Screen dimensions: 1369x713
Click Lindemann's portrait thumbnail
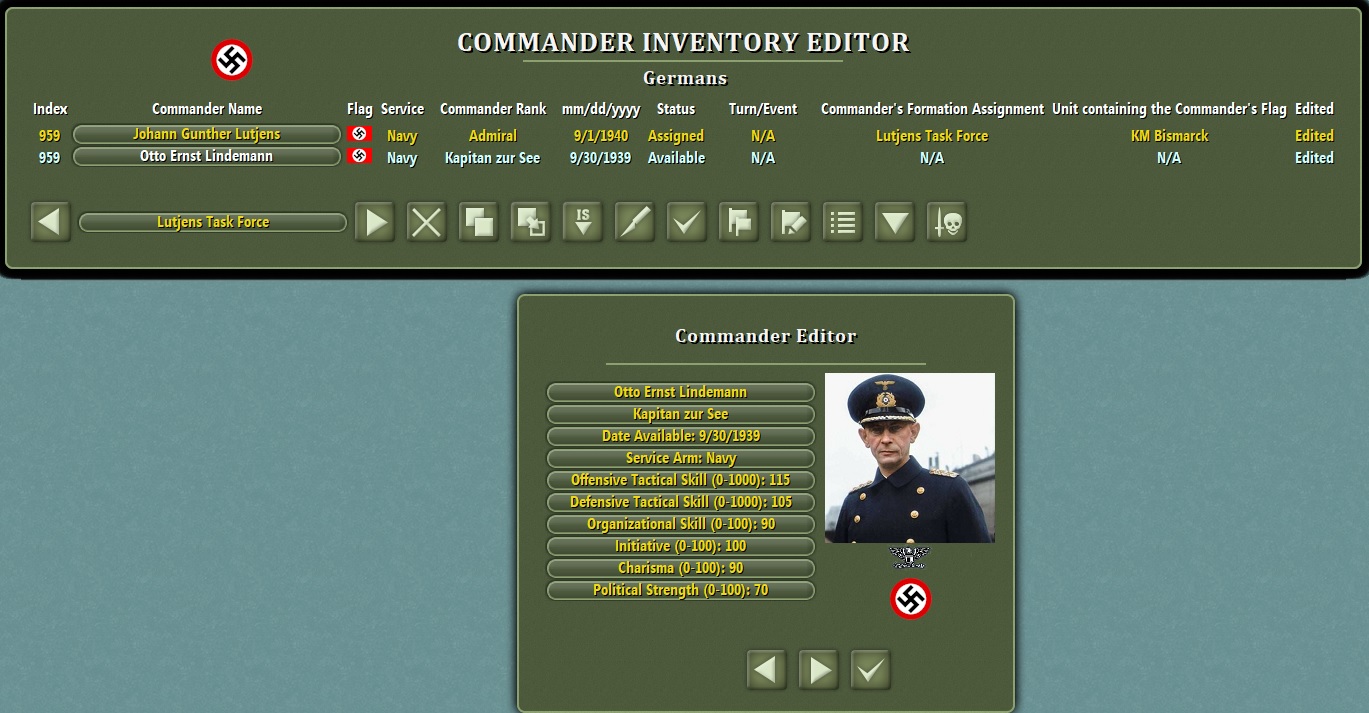click(909, 457)
